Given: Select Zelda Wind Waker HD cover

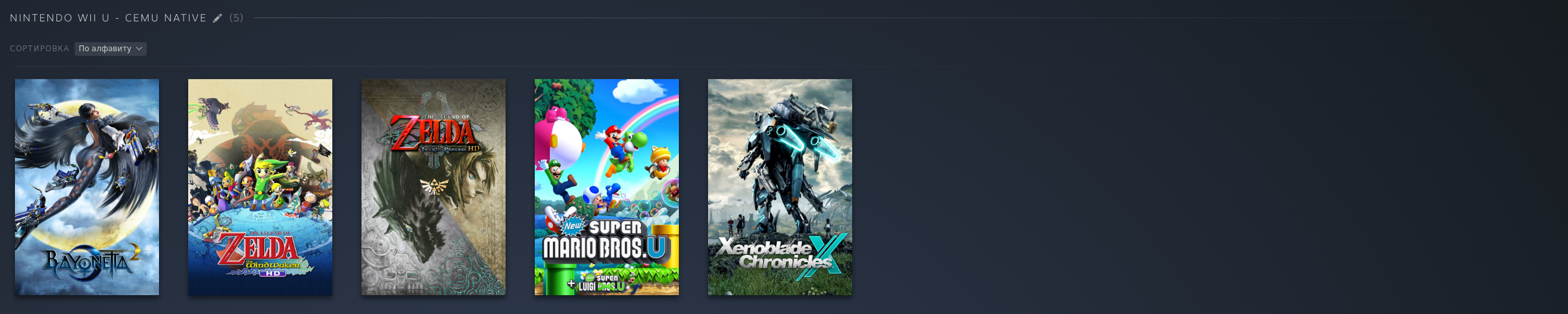Looking at the screenshot, I should click(260, 187).
